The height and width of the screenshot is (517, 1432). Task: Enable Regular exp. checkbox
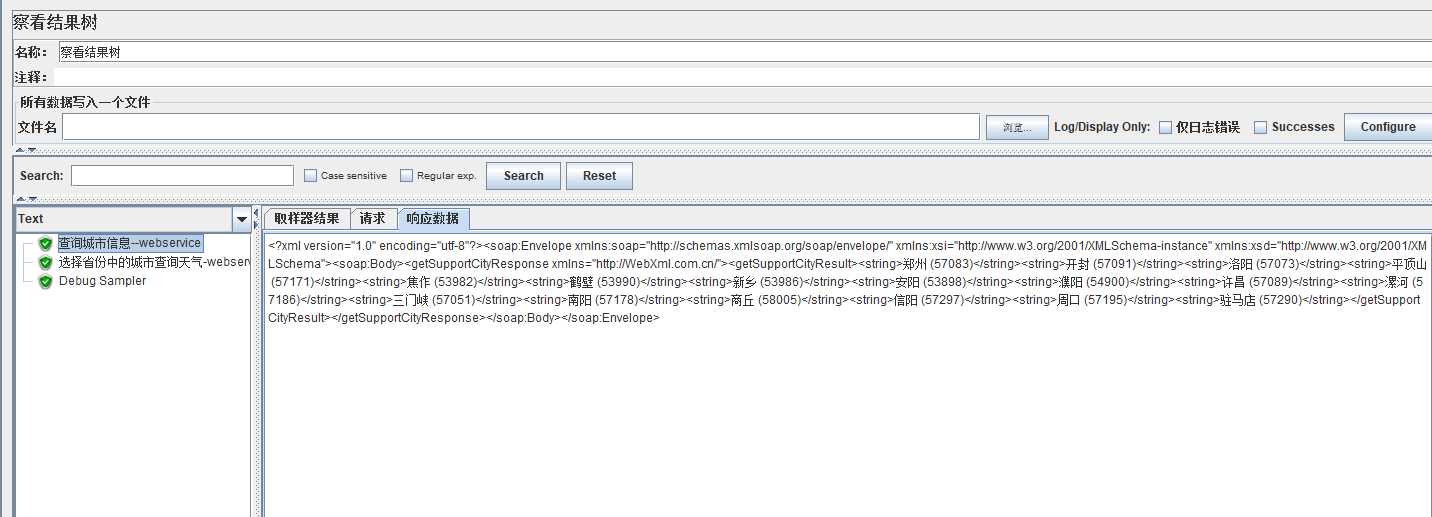coord(406,175)
